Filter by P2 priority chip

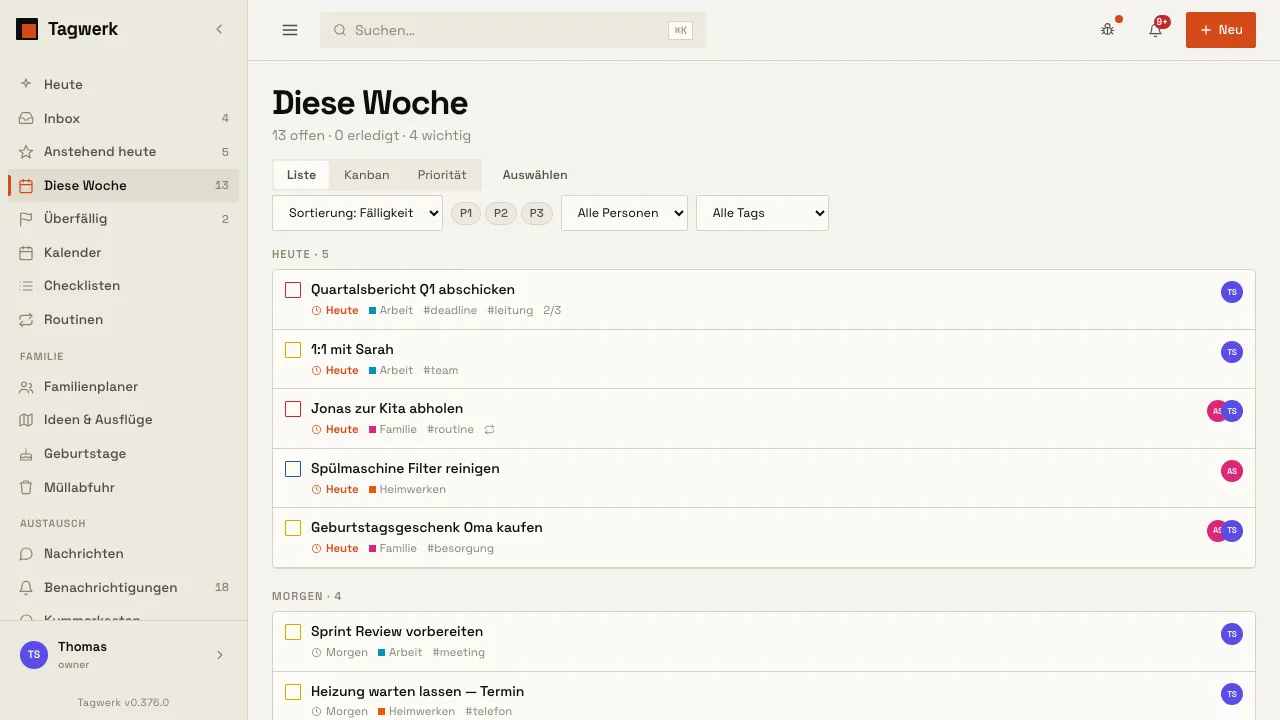501,213
